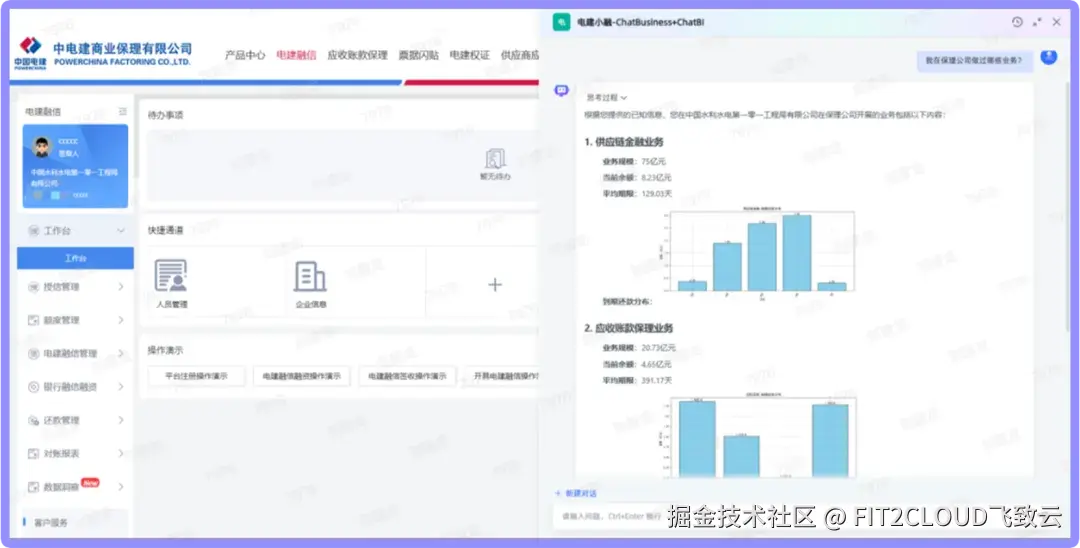
Task: Expand 电建融信管理 submenu arrow
Action: (x=121, y=353)
